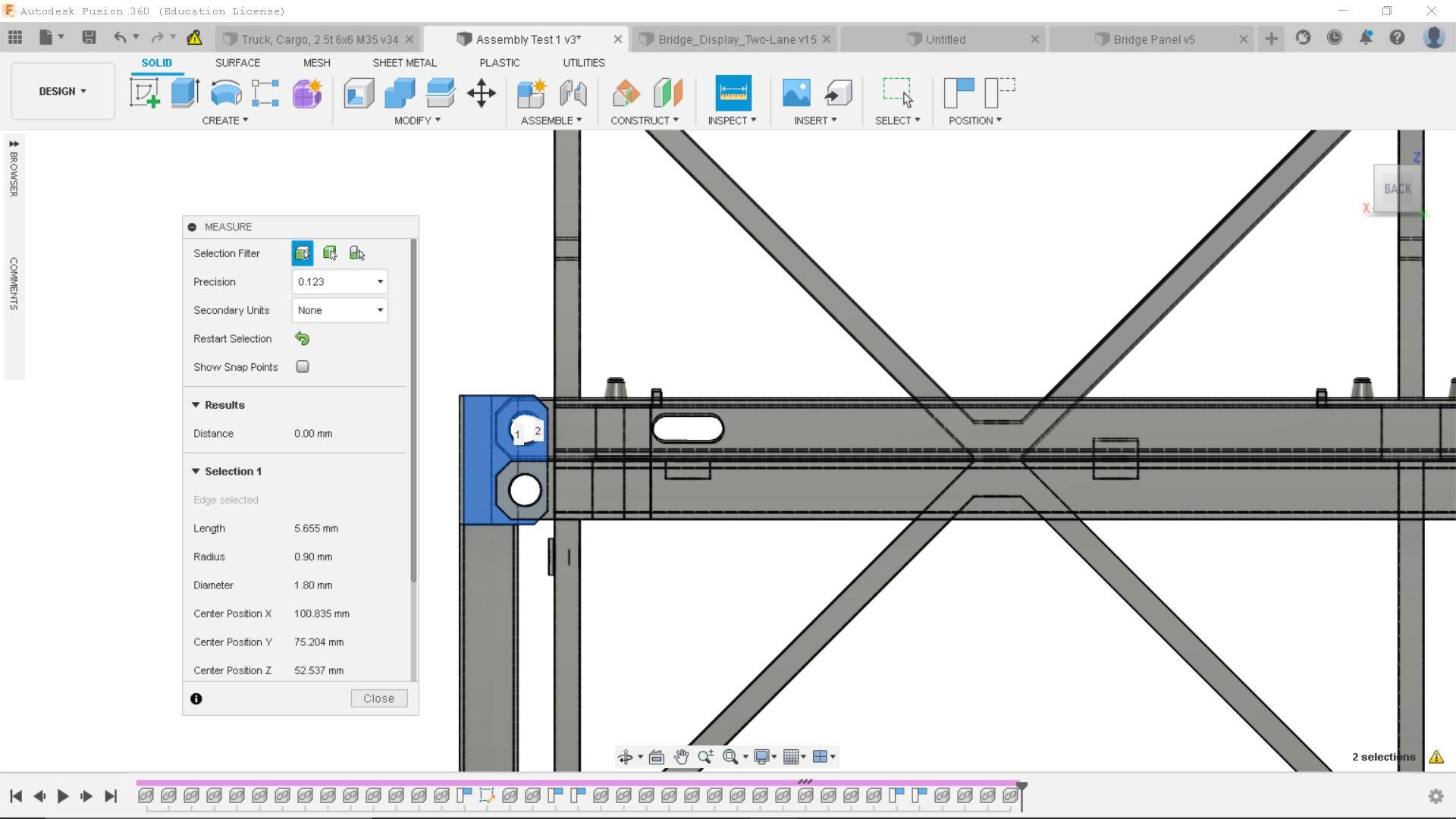
Task: Select the Extrude tool in Create menu
Action: tap(185, 92)
